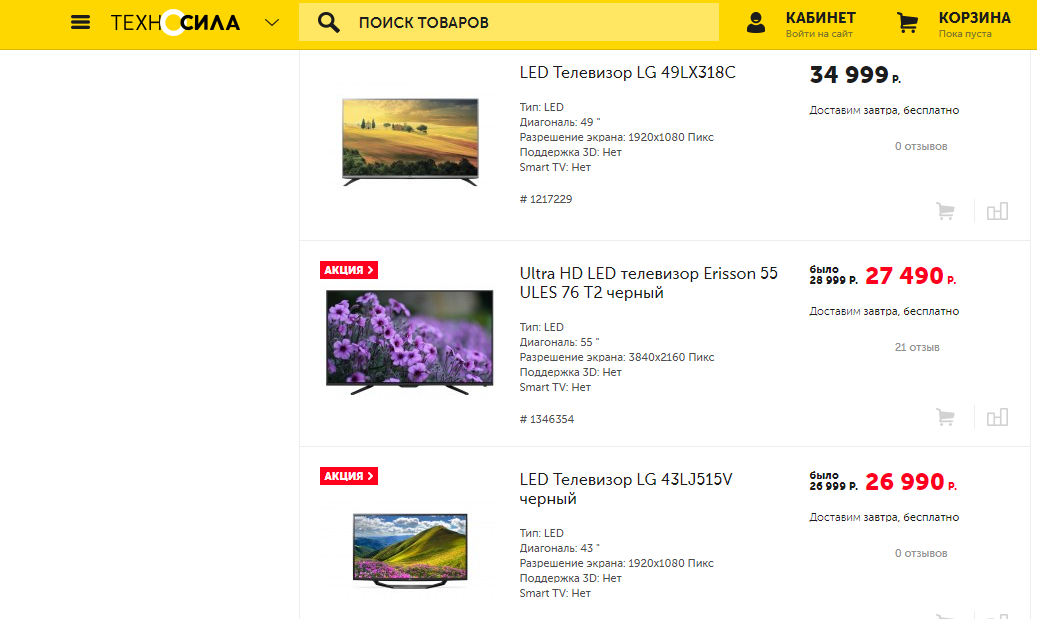The height and width of the screenshot is (619, 1037).
Task: Add Erisson 55 ULES television to cart
Action: click(945, 417)
